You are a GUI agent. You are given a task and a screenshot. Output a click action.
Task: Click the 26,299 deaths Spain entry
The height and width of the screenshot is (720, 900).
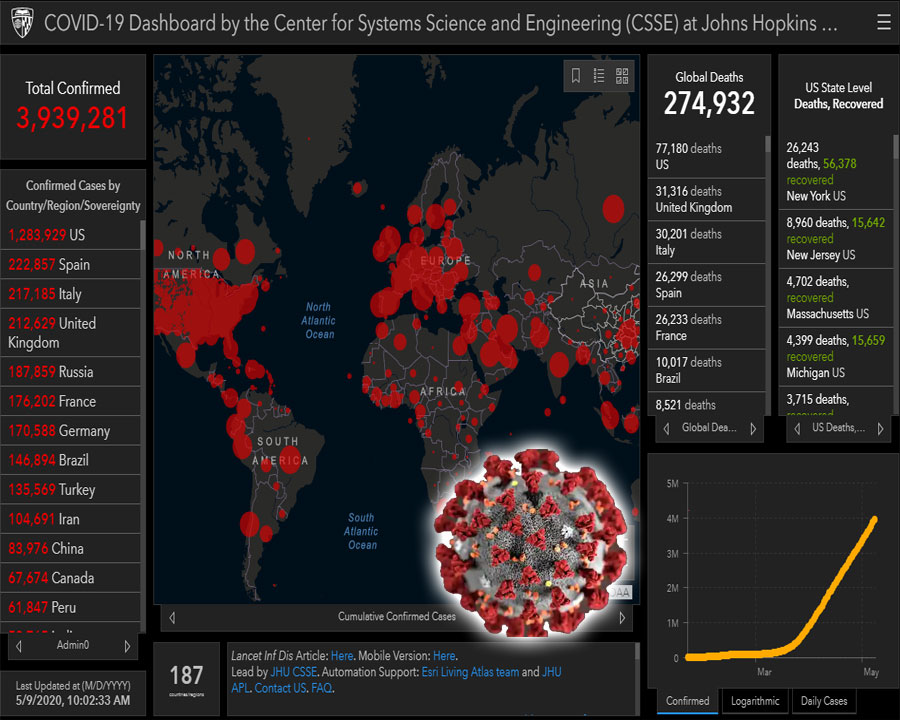pyautogui.click(x=707, y=285)
